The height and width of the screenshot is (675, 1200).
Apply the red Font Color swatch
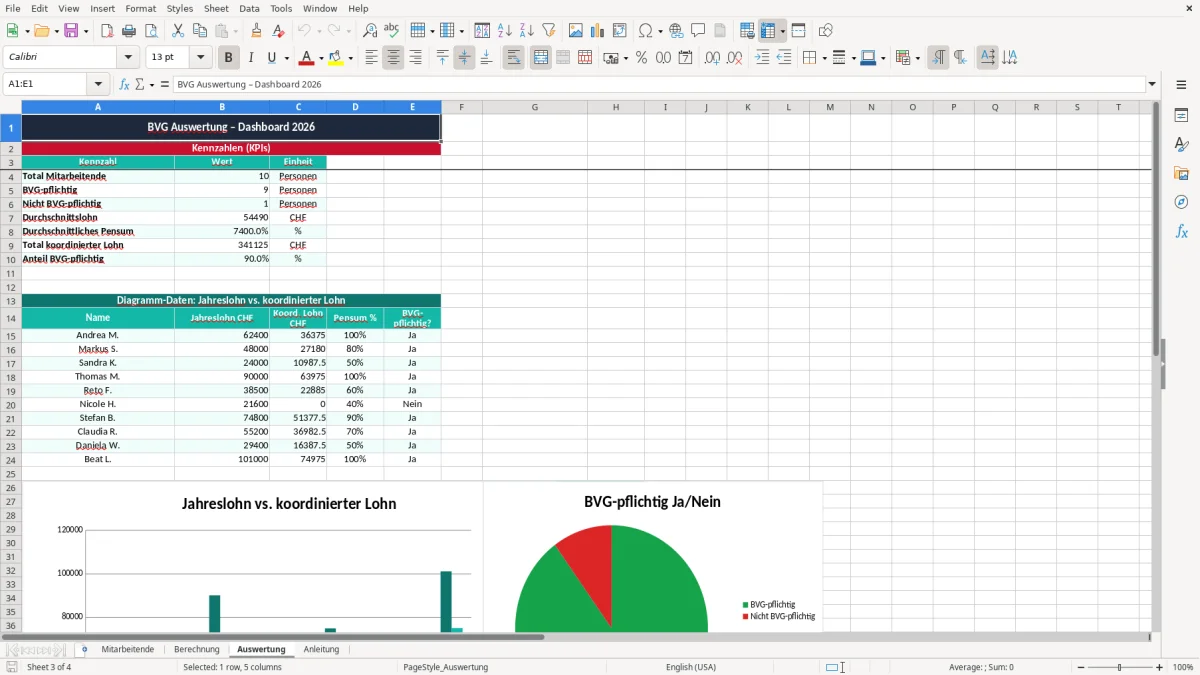306,58
